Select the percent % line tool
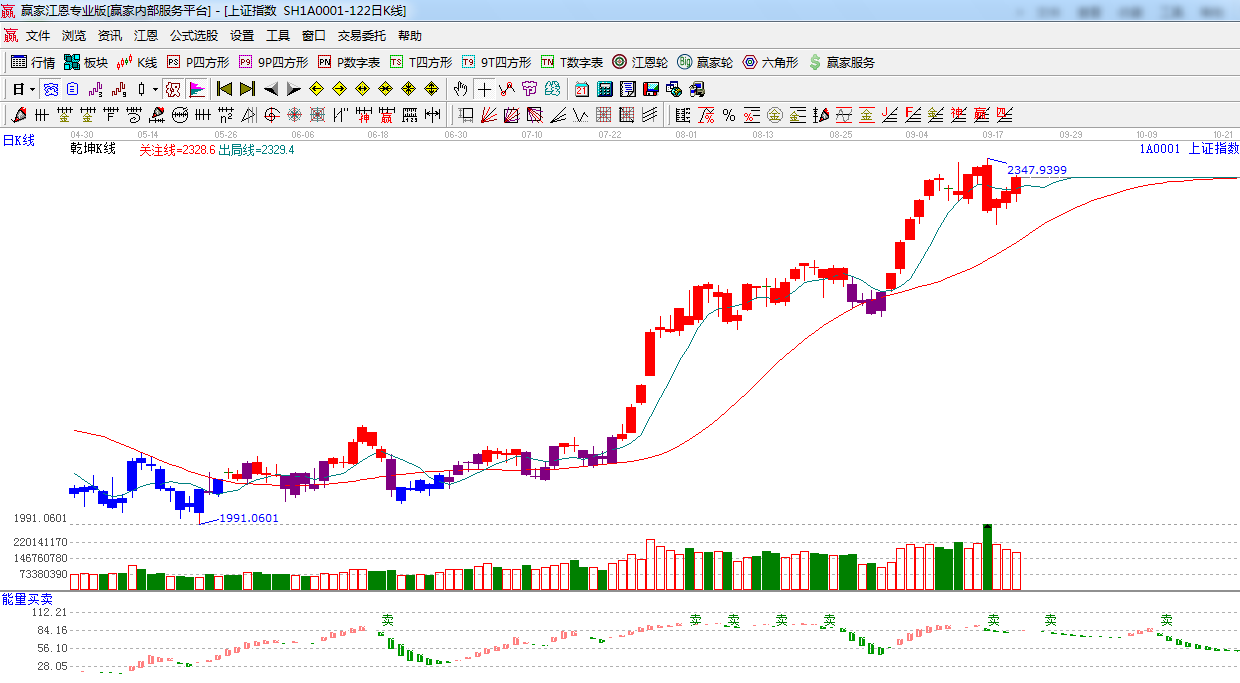 tap(728, 115)
